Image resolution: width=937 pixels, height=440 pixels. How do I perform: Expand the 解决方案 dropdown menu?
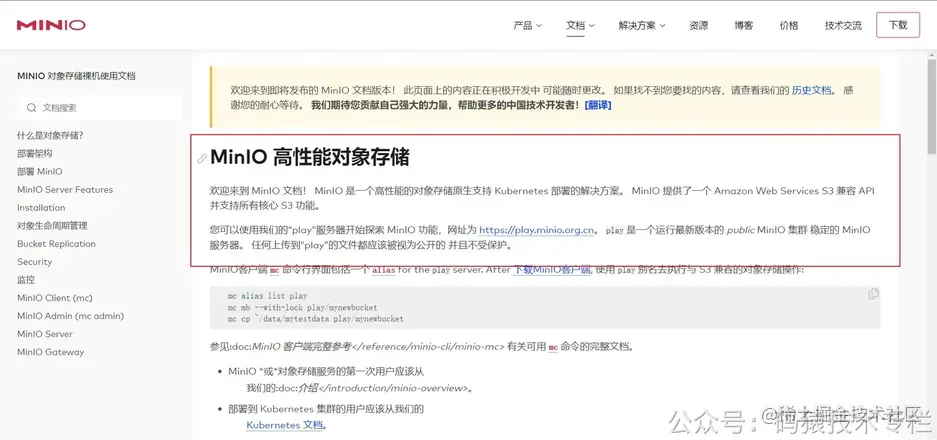tap(642, 26)
